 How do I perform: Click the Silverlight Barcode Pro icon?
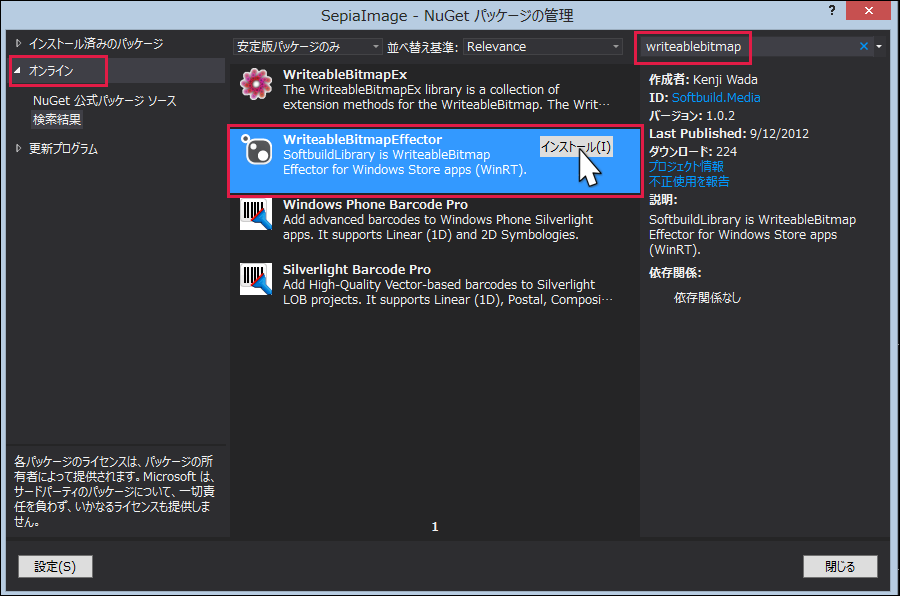(256, 279)
